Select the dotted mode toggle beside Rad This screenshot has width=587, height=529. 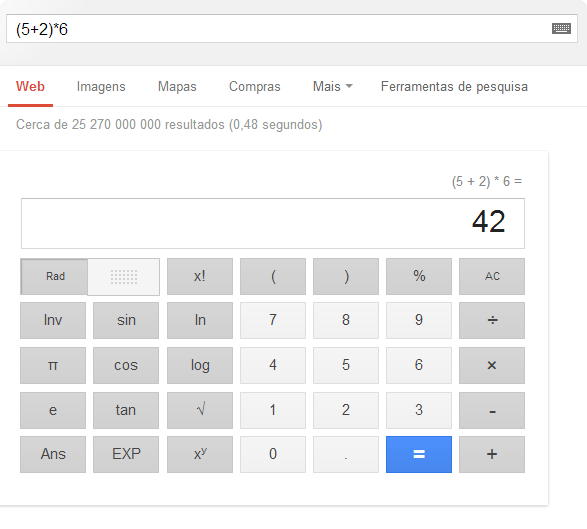124,276
